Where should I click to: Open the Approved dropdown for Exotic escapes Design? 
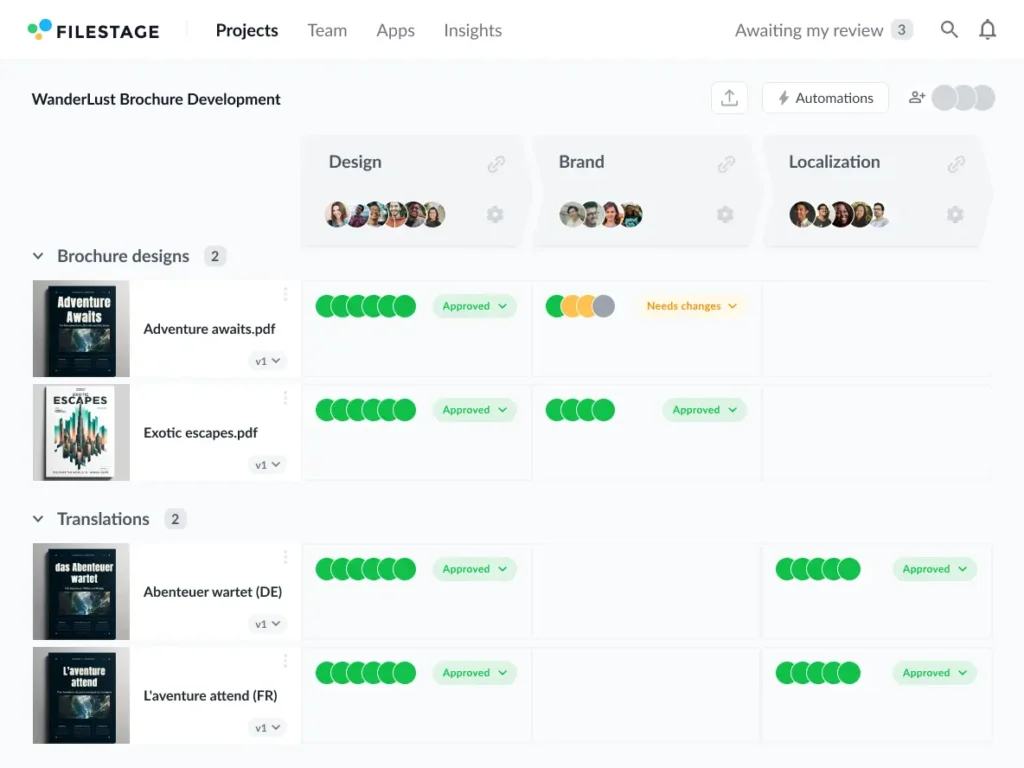[x=474, y=409]
